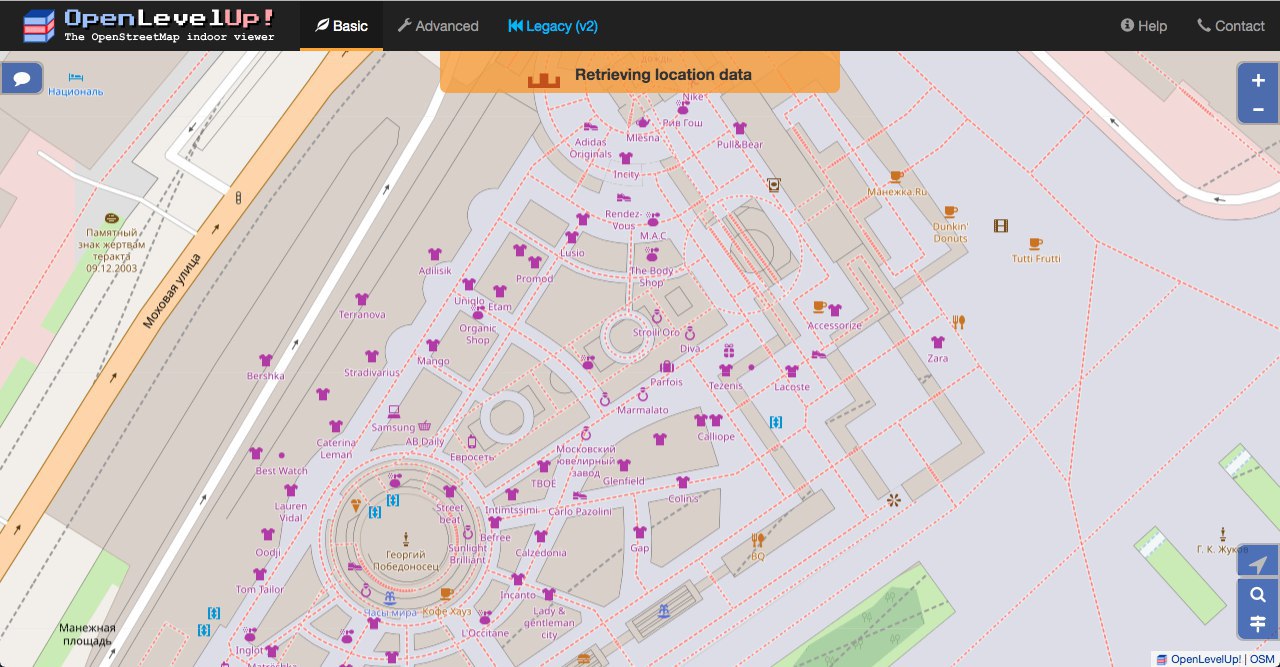The image size is (1280, 667).
Task: Open the Contact link
Action: [1231, 26]
